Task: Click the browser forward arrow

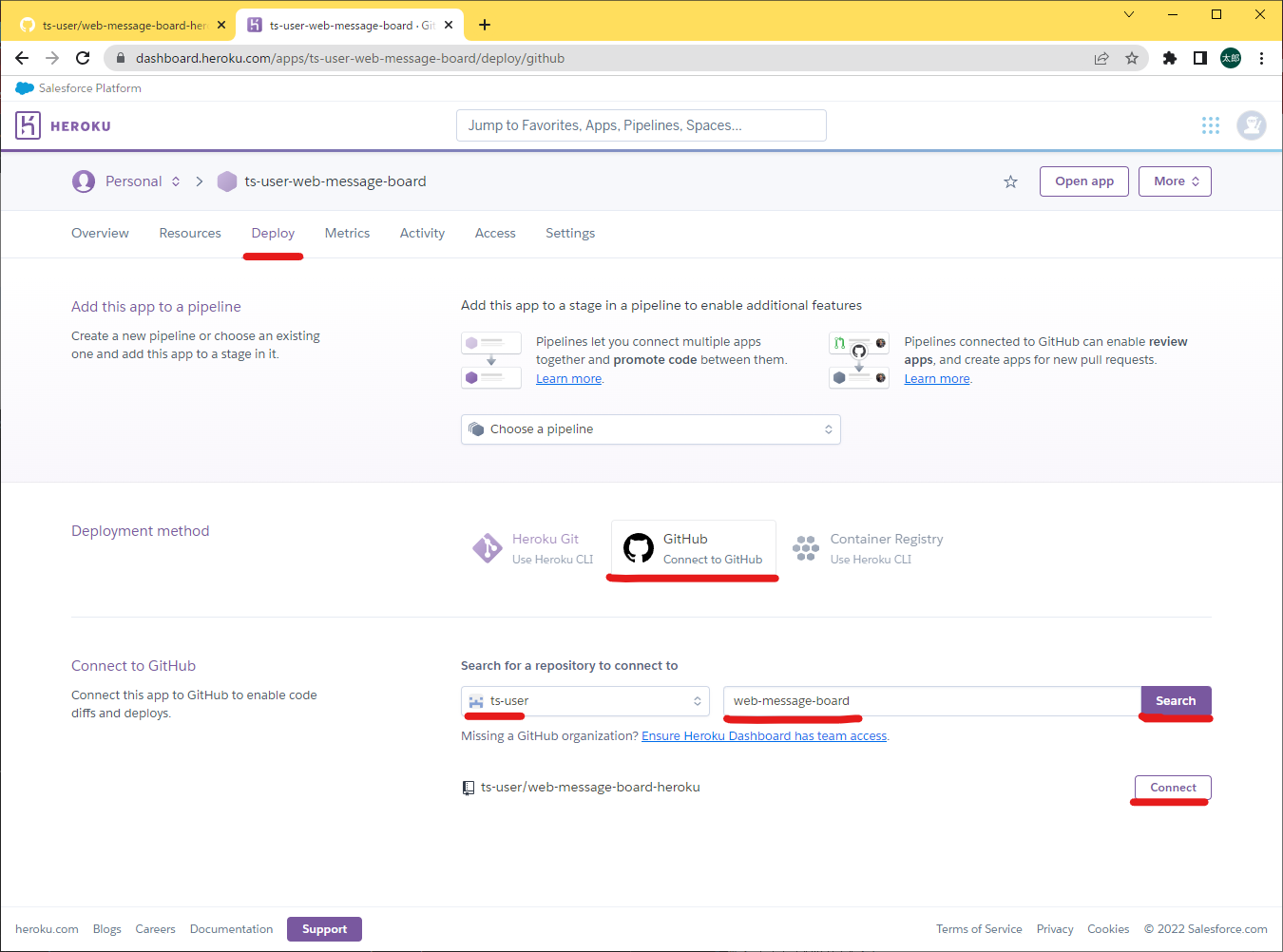Action: coord(52,58)
